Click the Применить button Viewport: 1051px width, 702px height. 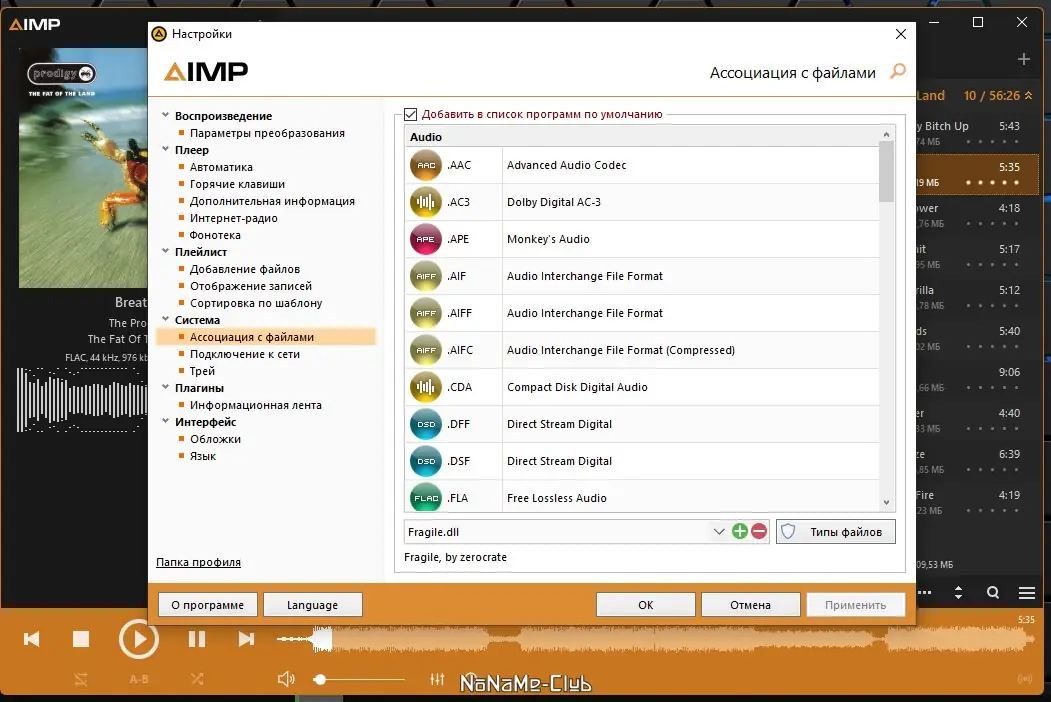[x=855, y=605]
